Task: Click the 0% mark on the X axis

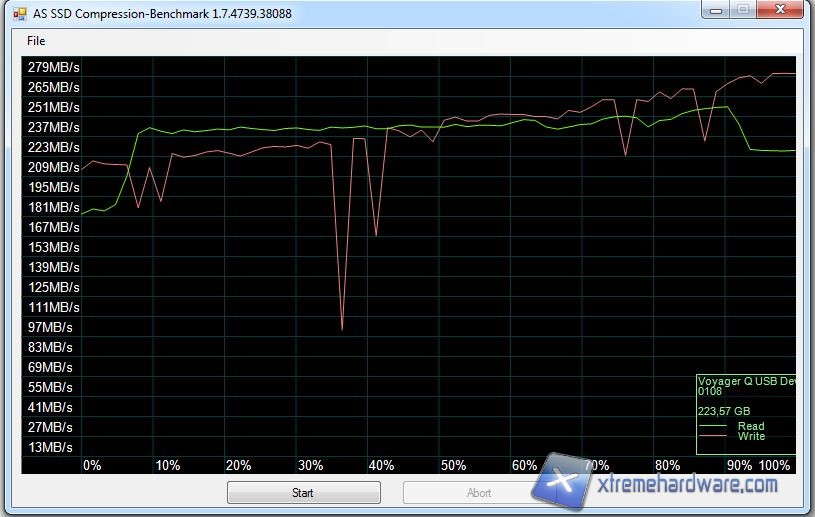Action: coord(92,465)
